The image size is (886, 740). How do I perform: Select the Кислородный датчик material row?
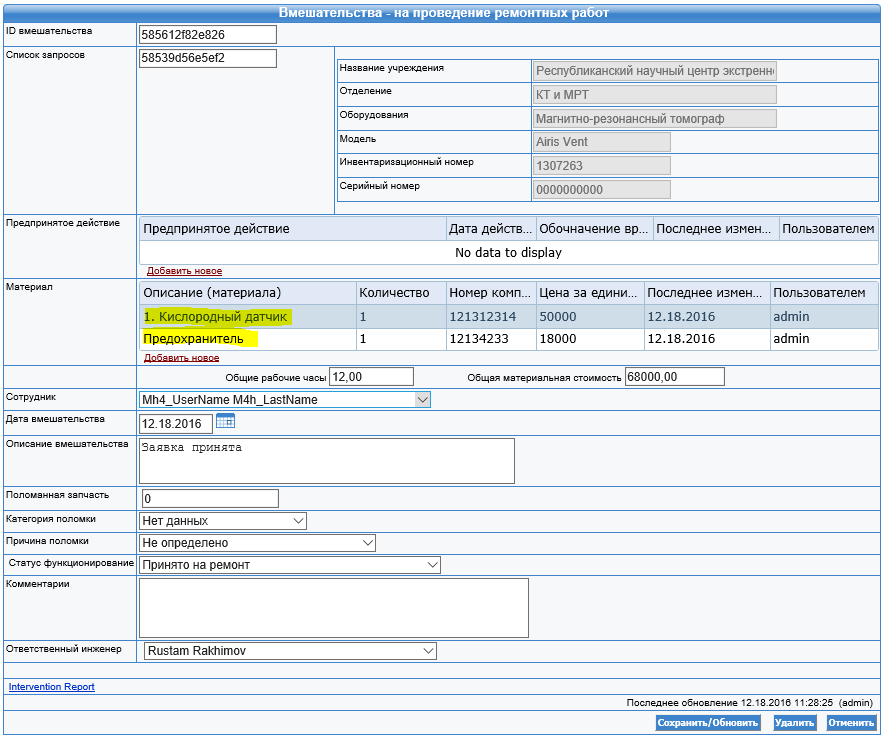coord(509,317)
